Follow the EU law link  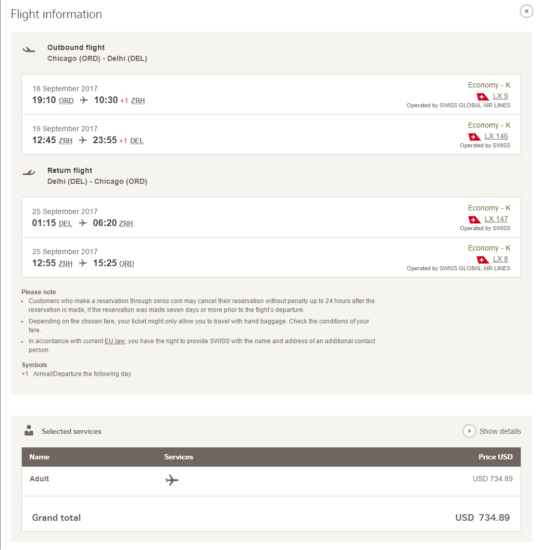tap(115, 341)
